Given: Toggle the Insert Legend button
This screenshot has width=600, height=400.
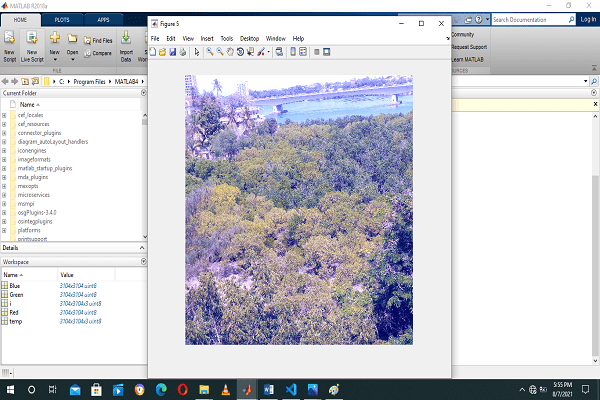Looking at the screenshot, I should point(302,51).
